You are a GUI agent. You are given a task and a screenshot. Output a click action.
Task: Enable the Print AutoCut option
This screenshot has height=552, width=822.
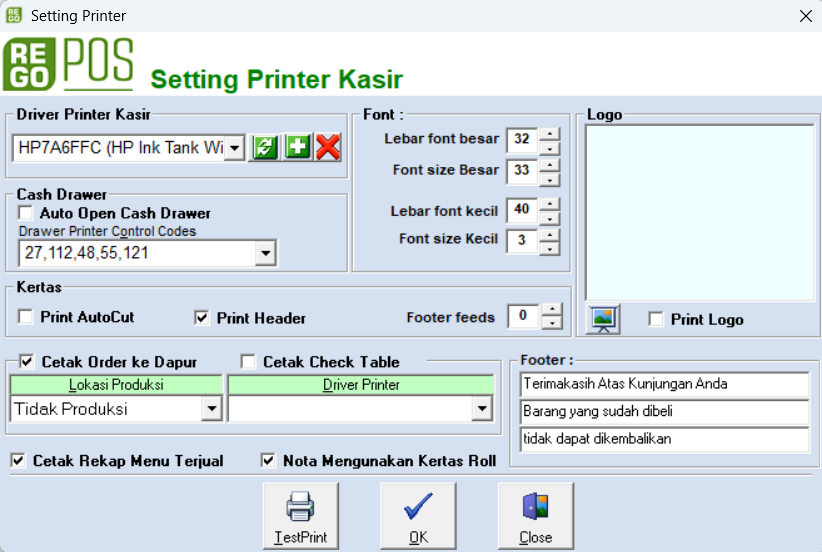click(26, 317)
